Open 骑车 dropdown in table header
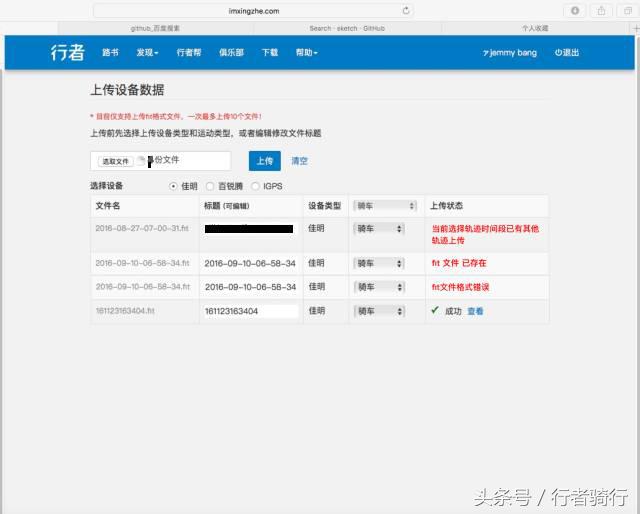 (385, 206)
